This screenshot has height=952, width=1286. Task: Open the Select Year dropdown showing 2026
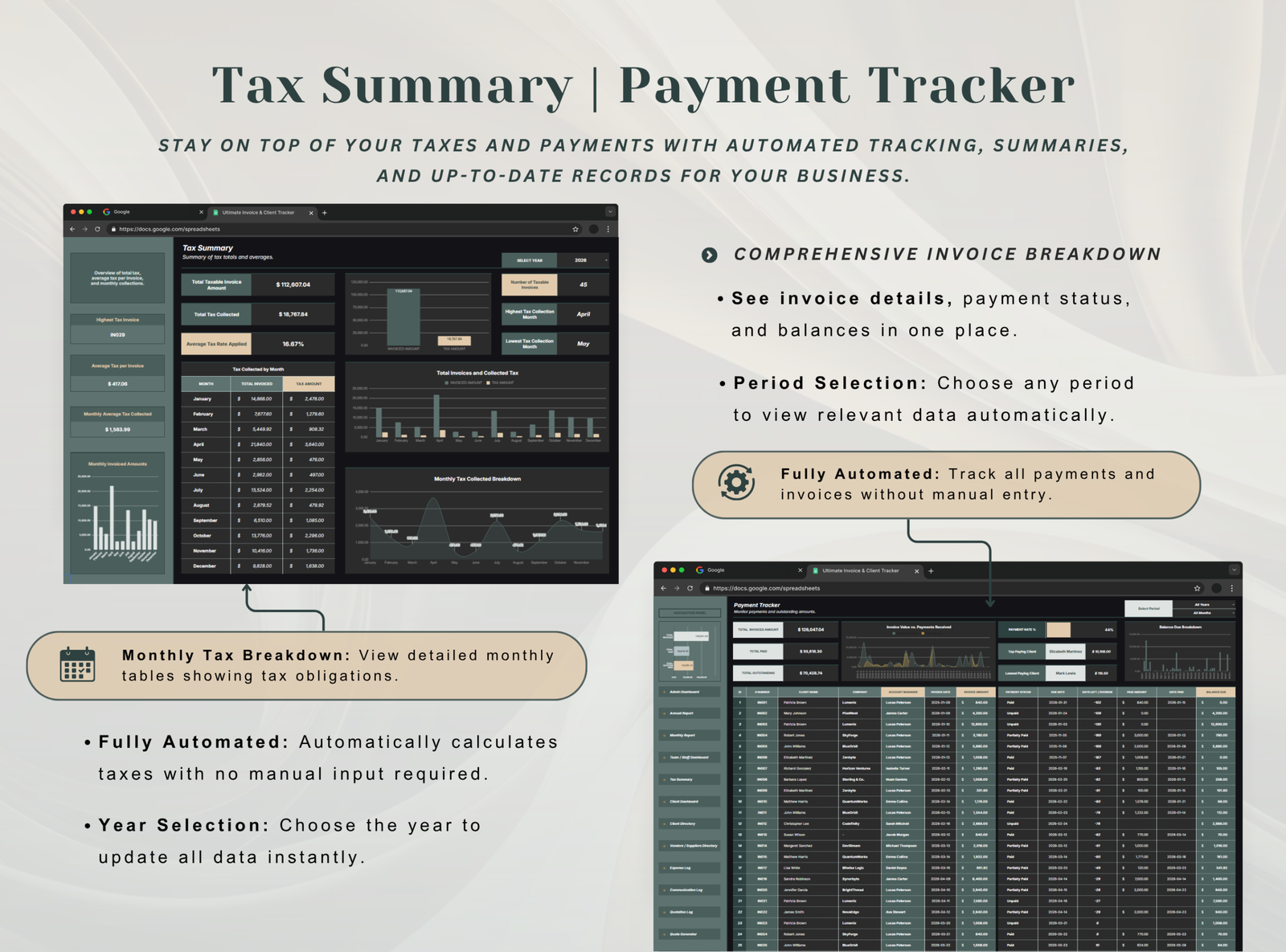tap(582, 260)
